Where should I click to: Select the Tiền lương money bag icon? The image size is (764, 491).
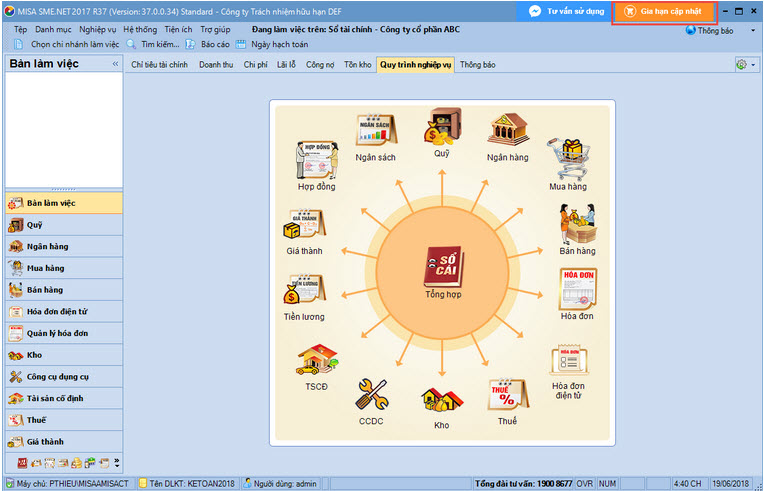coord(303,292)
